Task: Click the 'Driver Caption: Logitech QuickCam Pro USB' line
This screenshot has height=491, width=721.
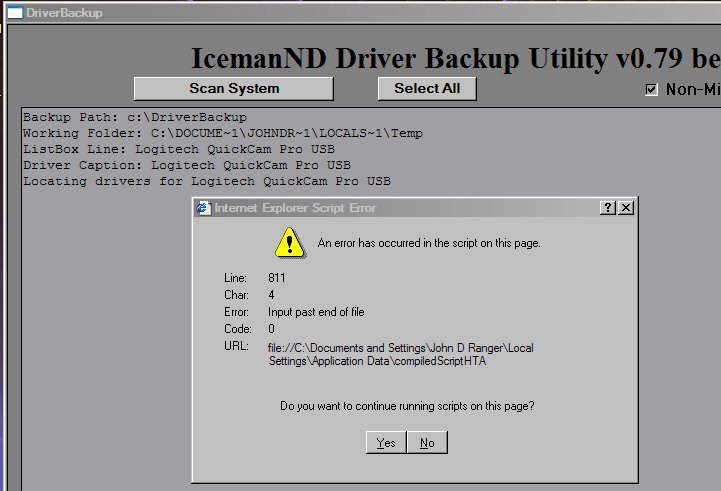Action: click(x=187, y=165)
